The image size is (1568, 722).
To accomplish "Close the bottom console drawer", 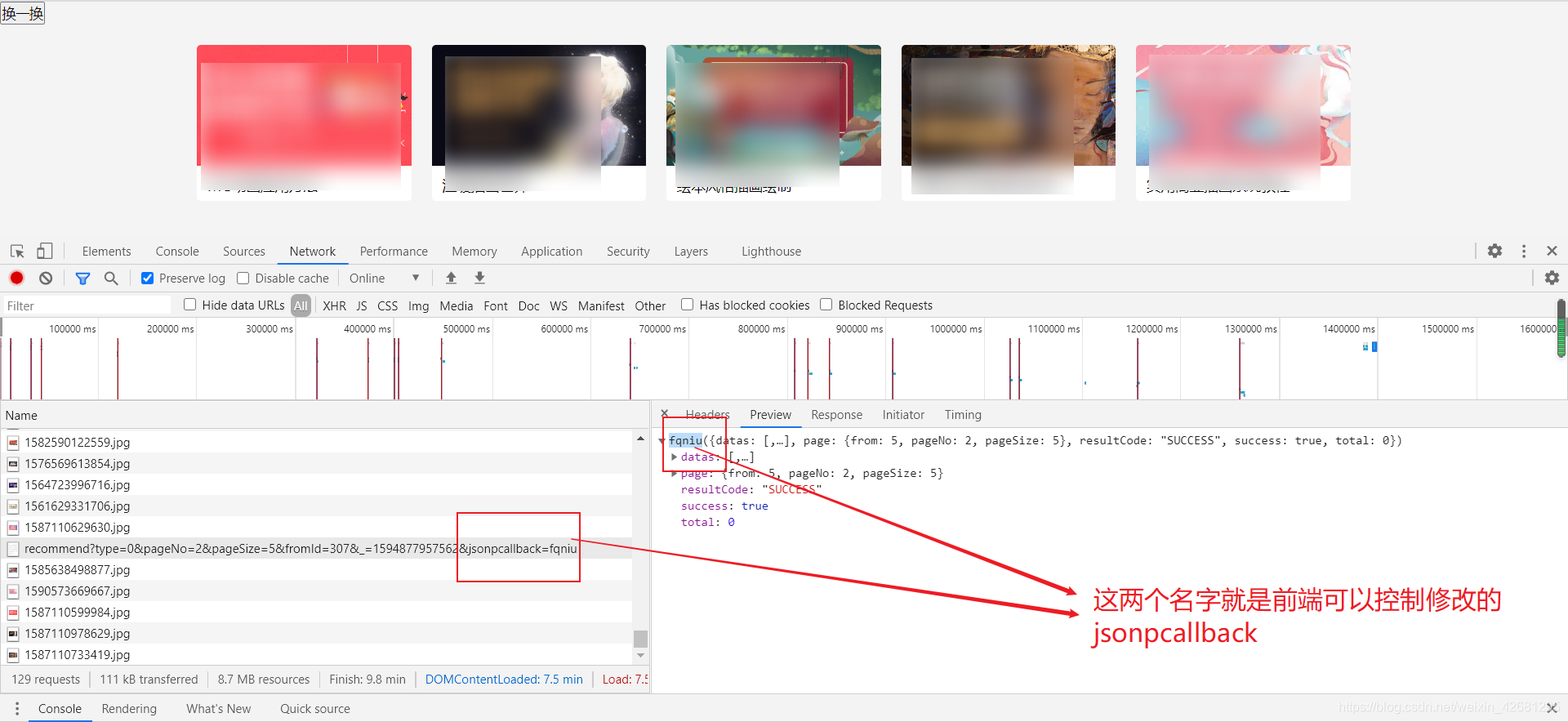I will (x=1552, y=708).
